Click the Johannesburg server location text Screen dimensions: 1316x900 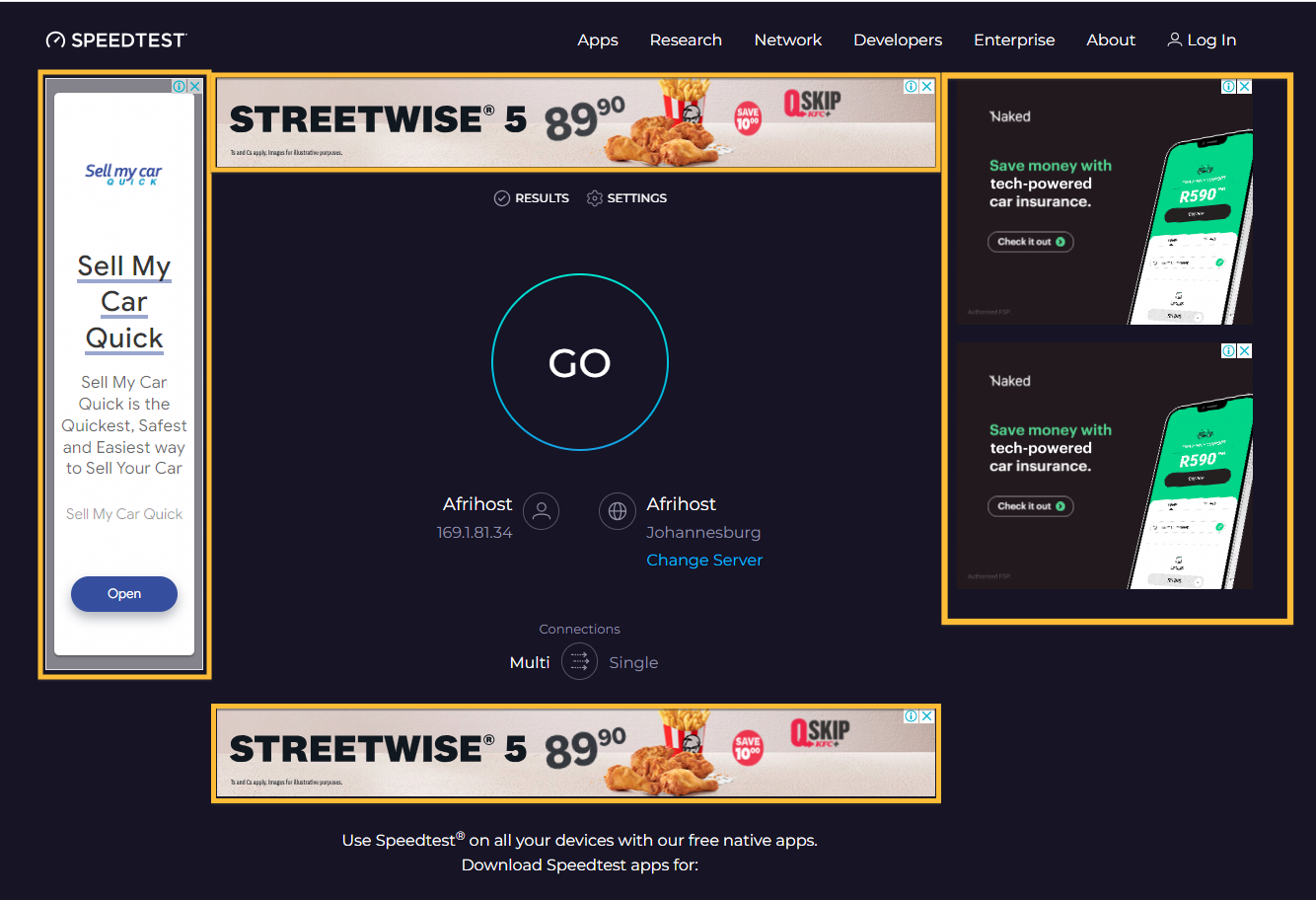pos(703,532)
